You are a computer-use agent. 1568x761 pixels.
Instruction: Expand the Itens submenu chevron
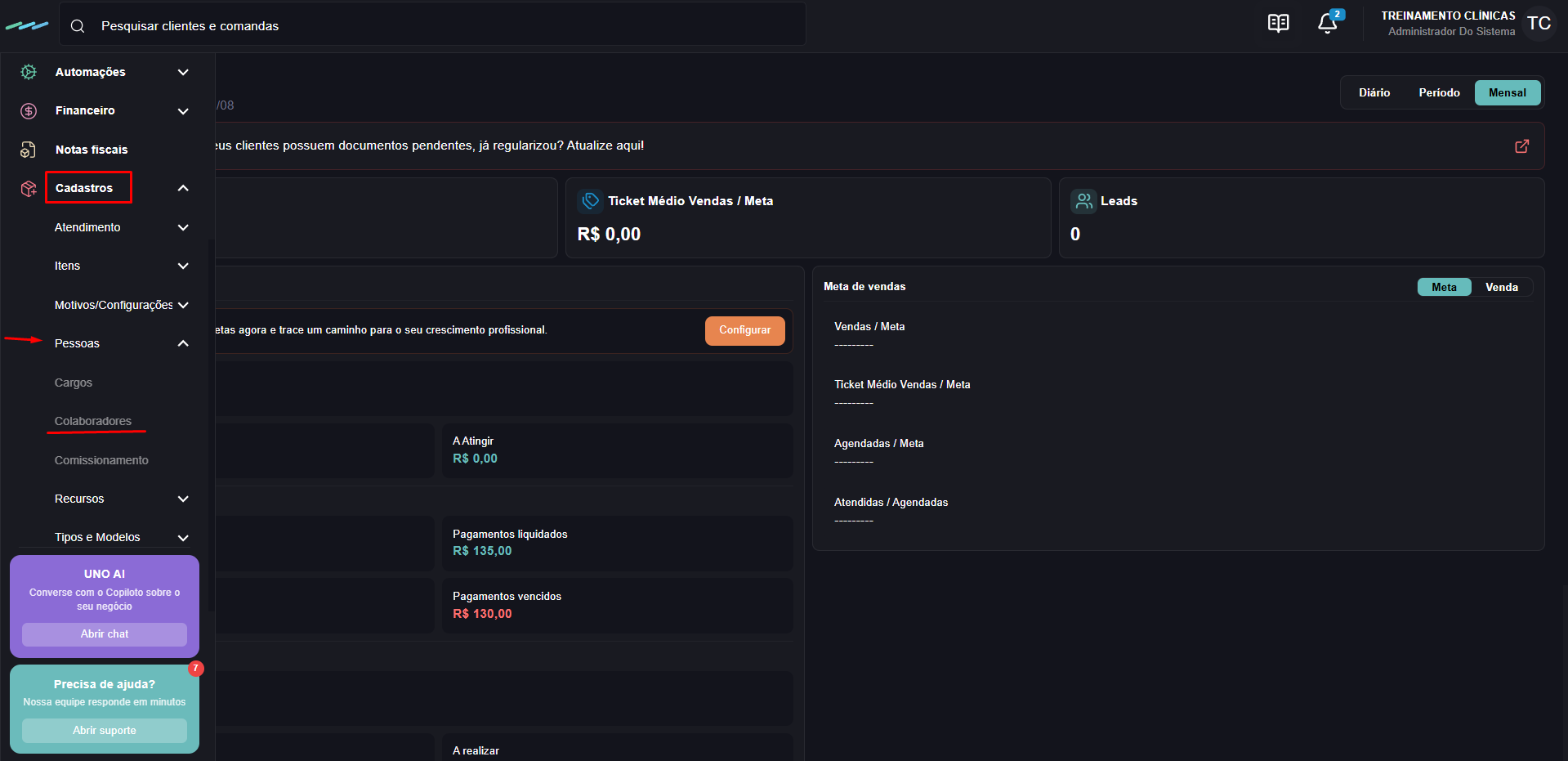point(183,266)
